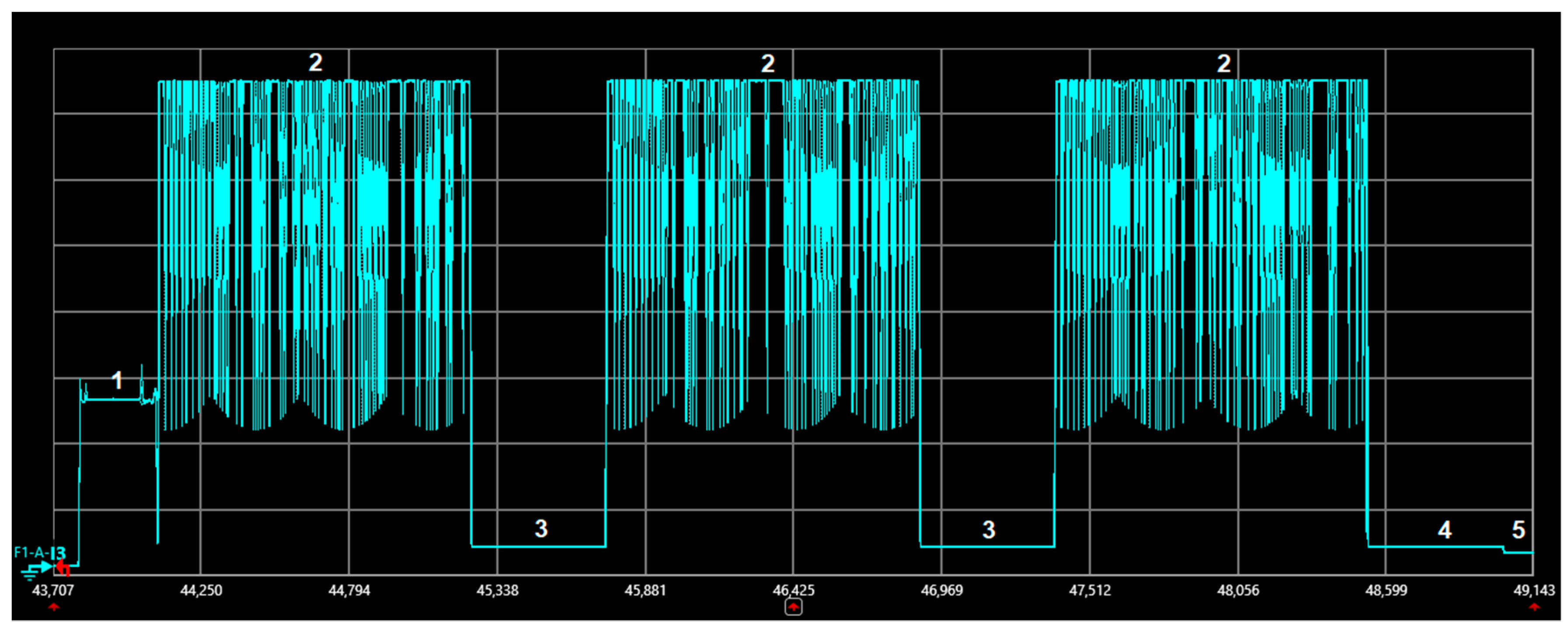Click the 44,794 time axis label
The height and width of the screenshot is (638, 1568).
click(349, 590)
